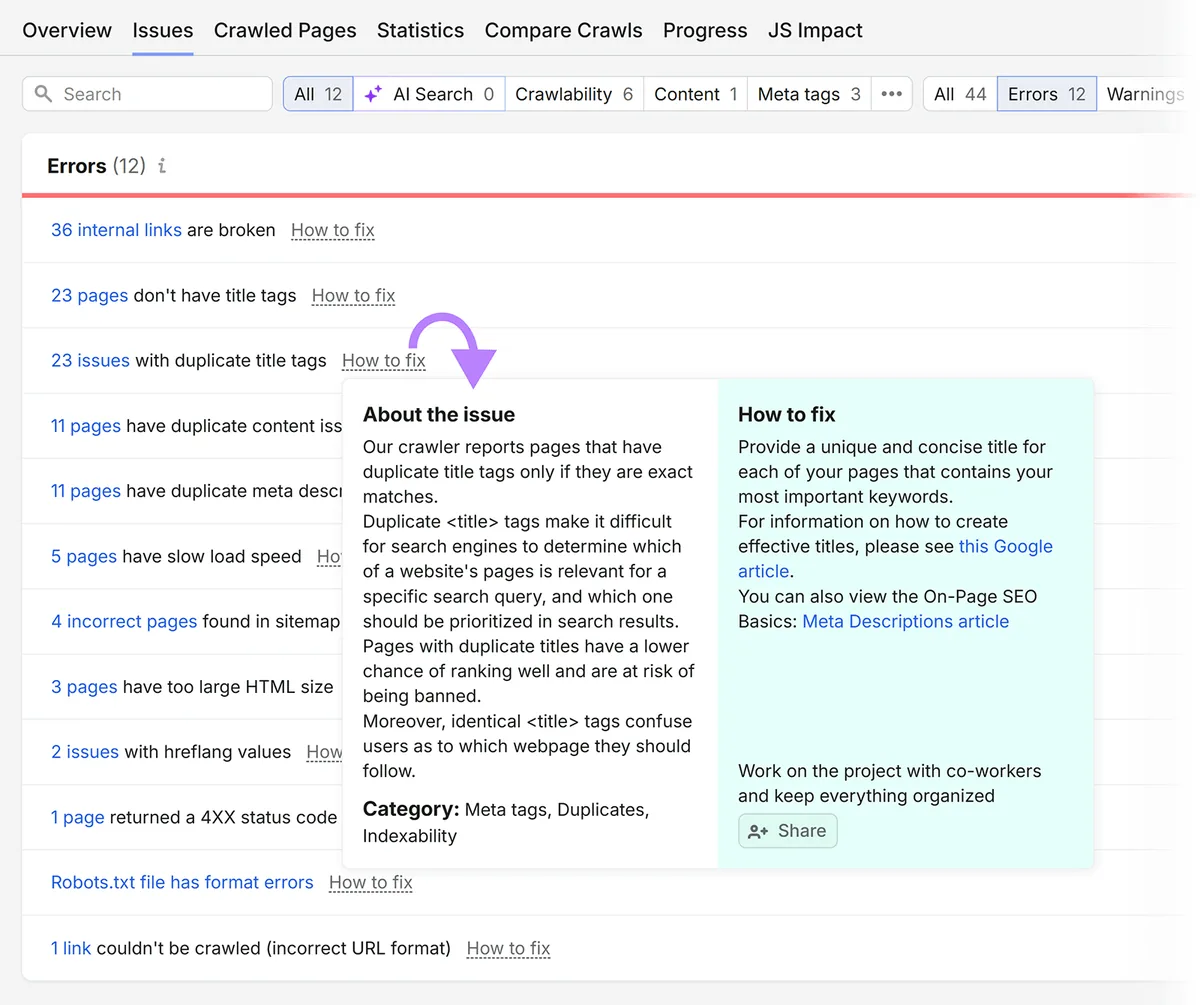
Task: Switch to the Warnings filter
Action: click(1146, 94)
